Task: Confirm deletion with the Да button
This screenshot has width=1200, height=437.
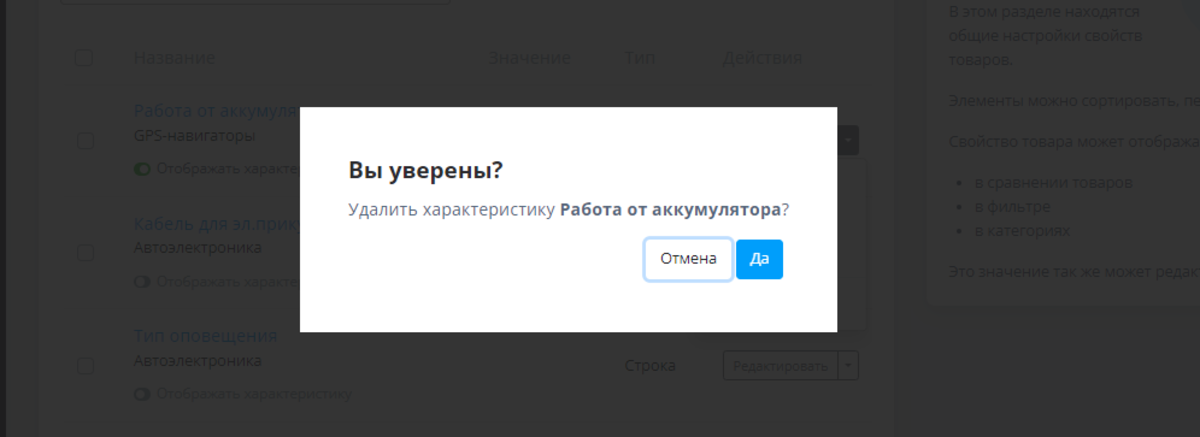Action: click(759, 259)
